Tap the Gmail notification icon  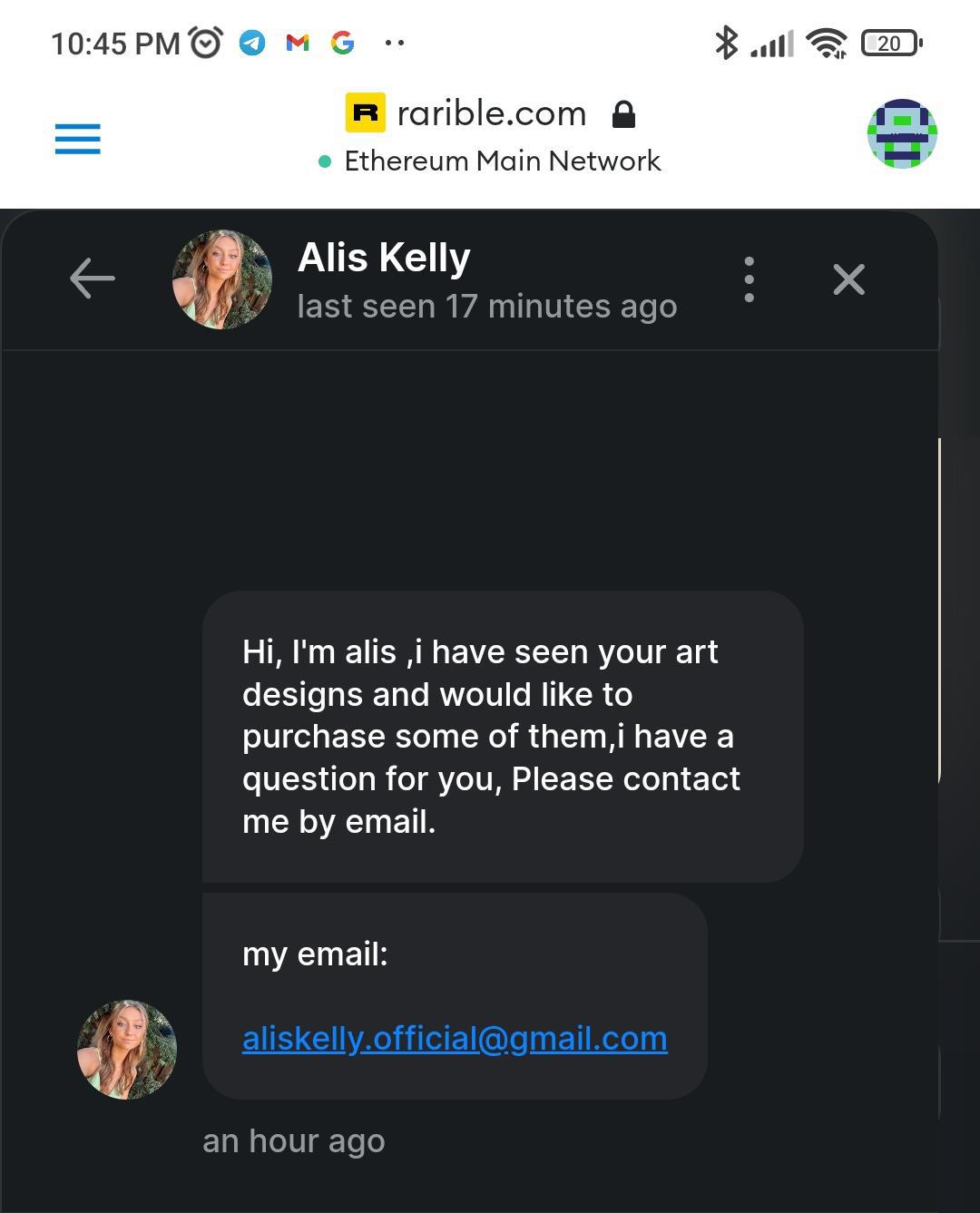pyautogui.click(x=298, y=43)
